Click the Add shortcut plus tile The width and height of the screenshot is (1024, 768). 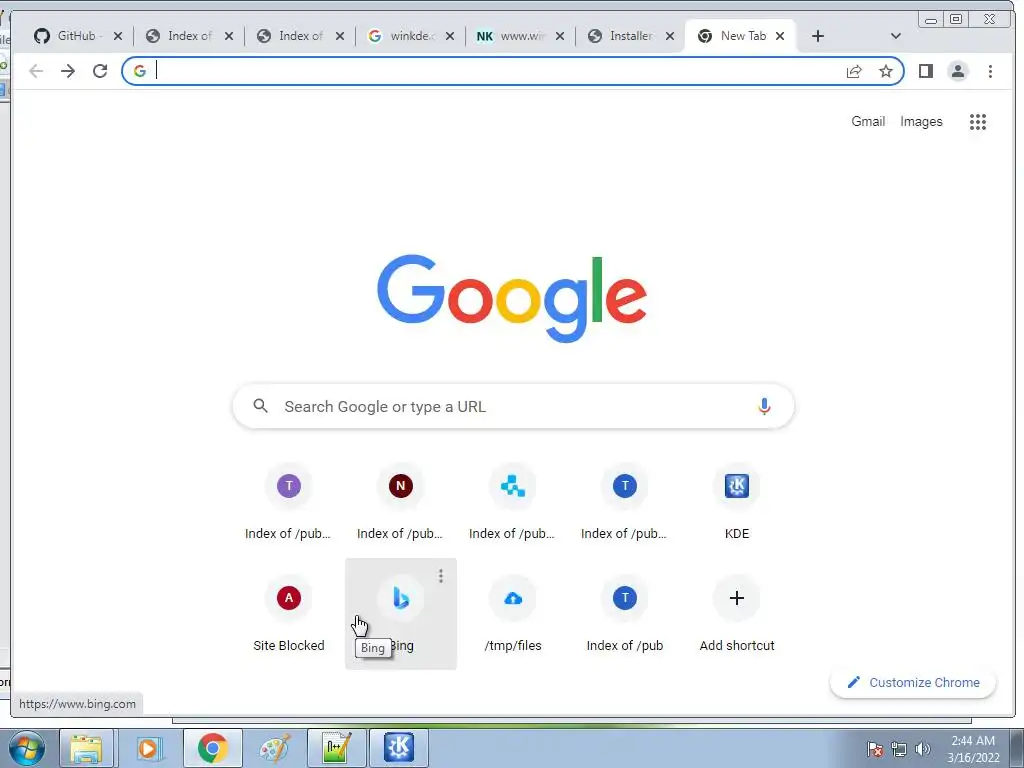click(737, 615)
